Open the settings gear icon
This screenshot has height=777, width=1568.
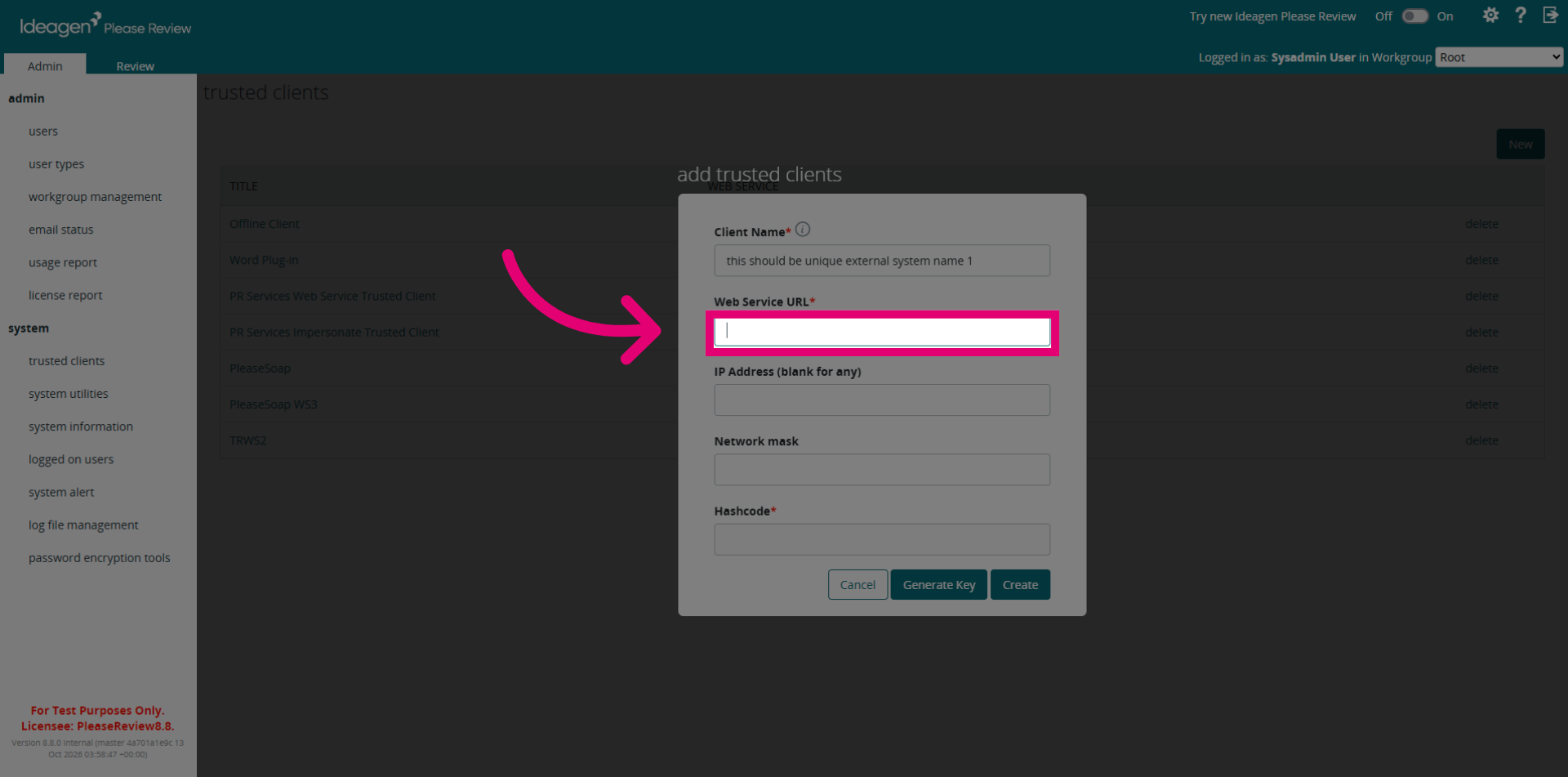click(x=1490, y=16)
